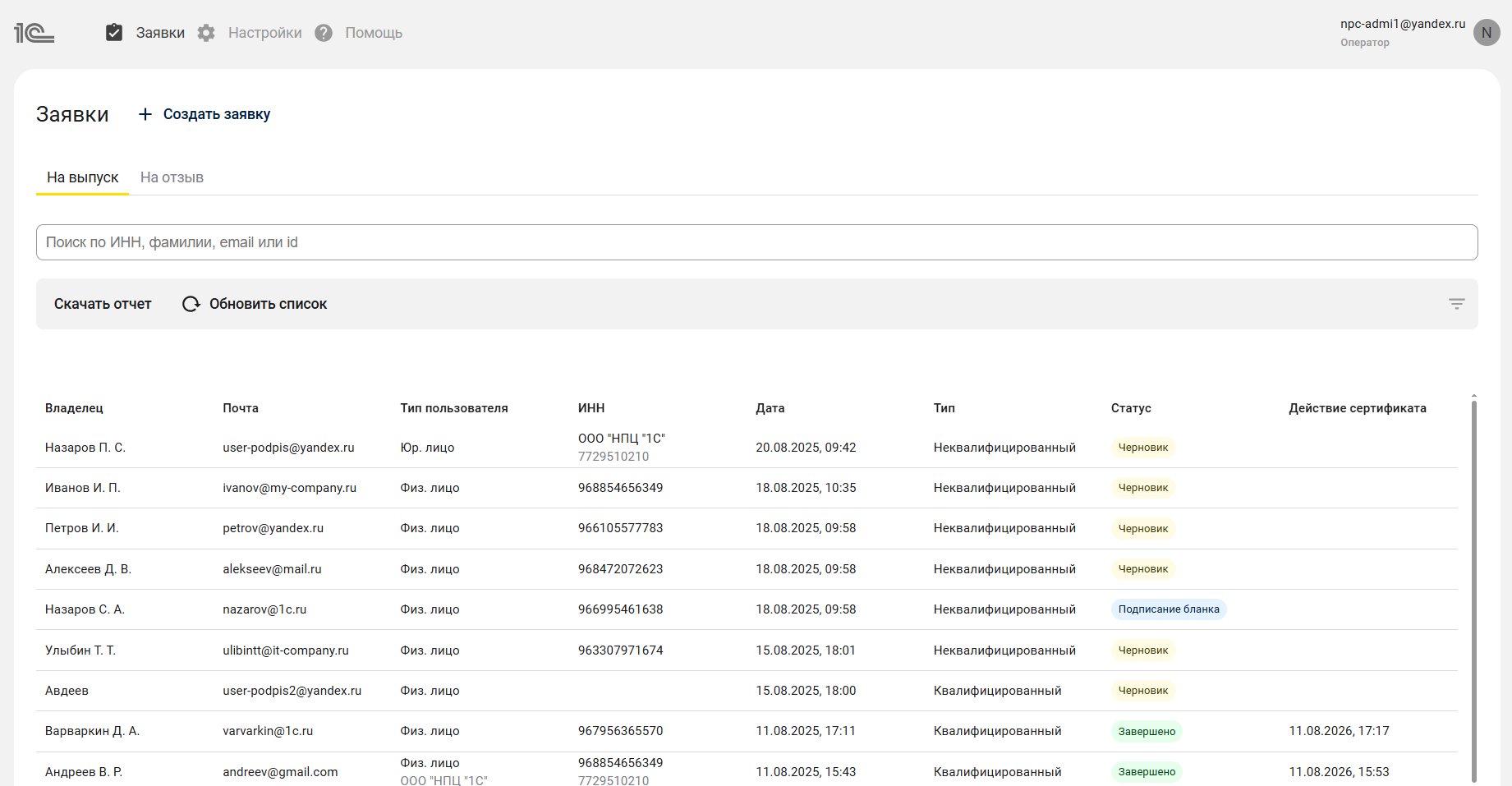Click email nazarov@1c.ru
1512x786 pixels.
(264, 609)
